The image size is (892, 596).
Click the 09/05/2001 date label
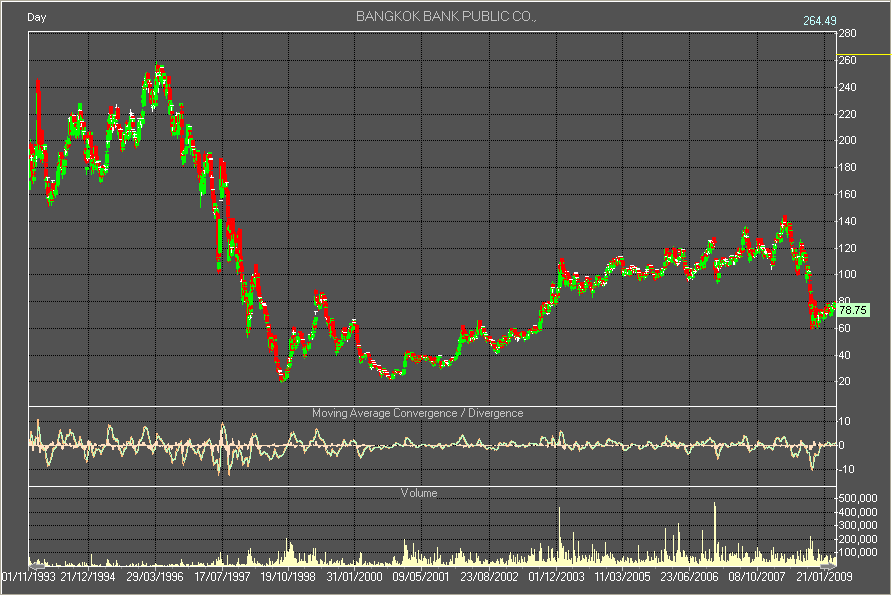point(421,577)
